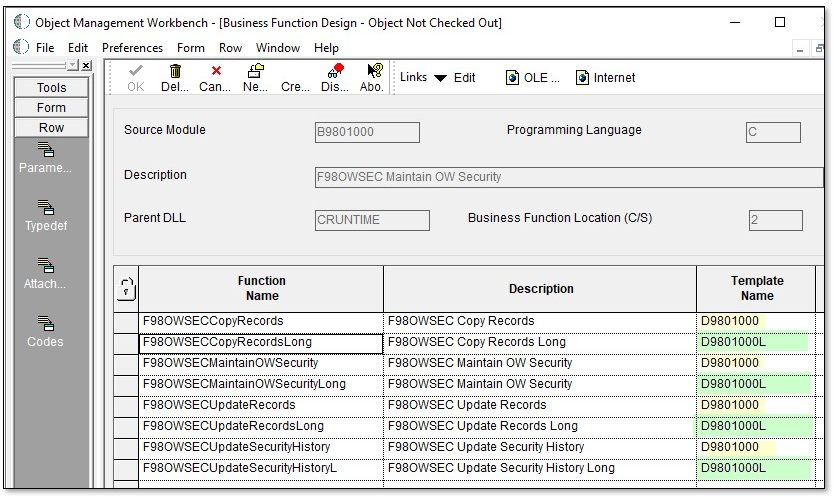
Task: Expand the Links dropdown arrow
Action: click(440, 78)
